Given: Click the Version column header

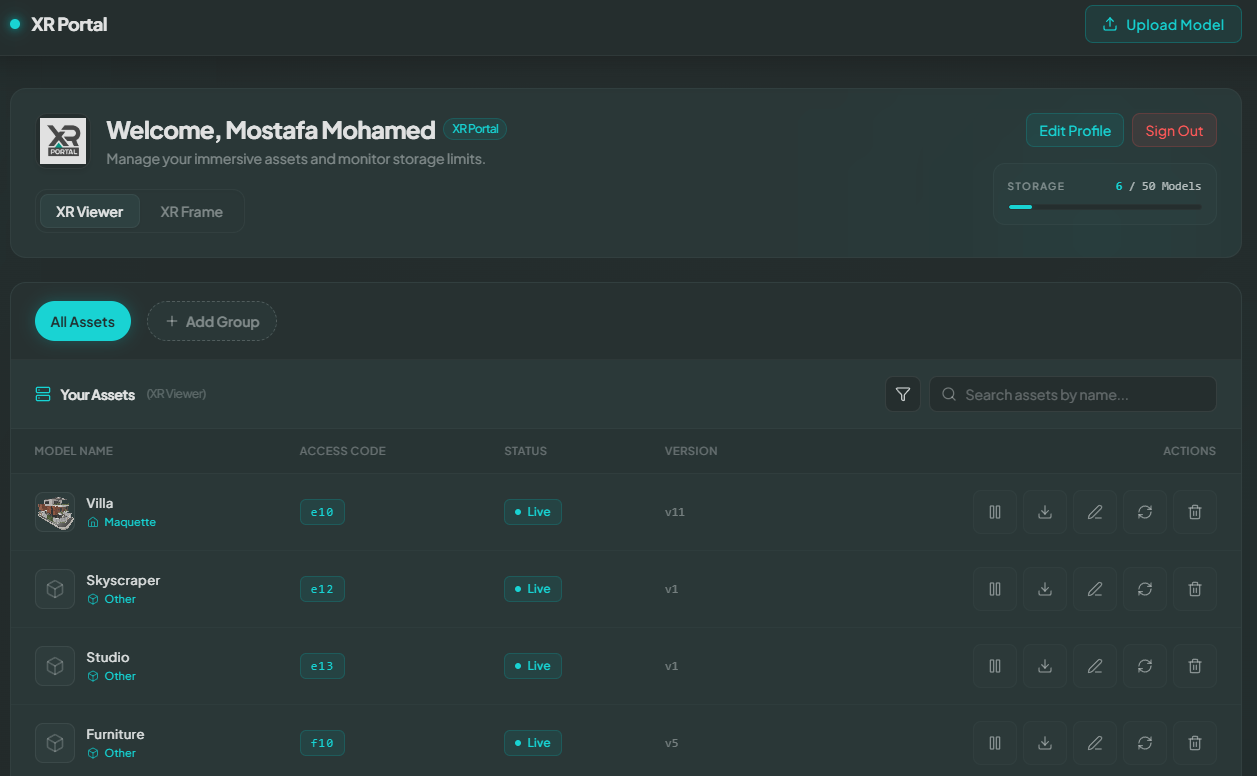Looking at the screenshot, I should (691, 451).
